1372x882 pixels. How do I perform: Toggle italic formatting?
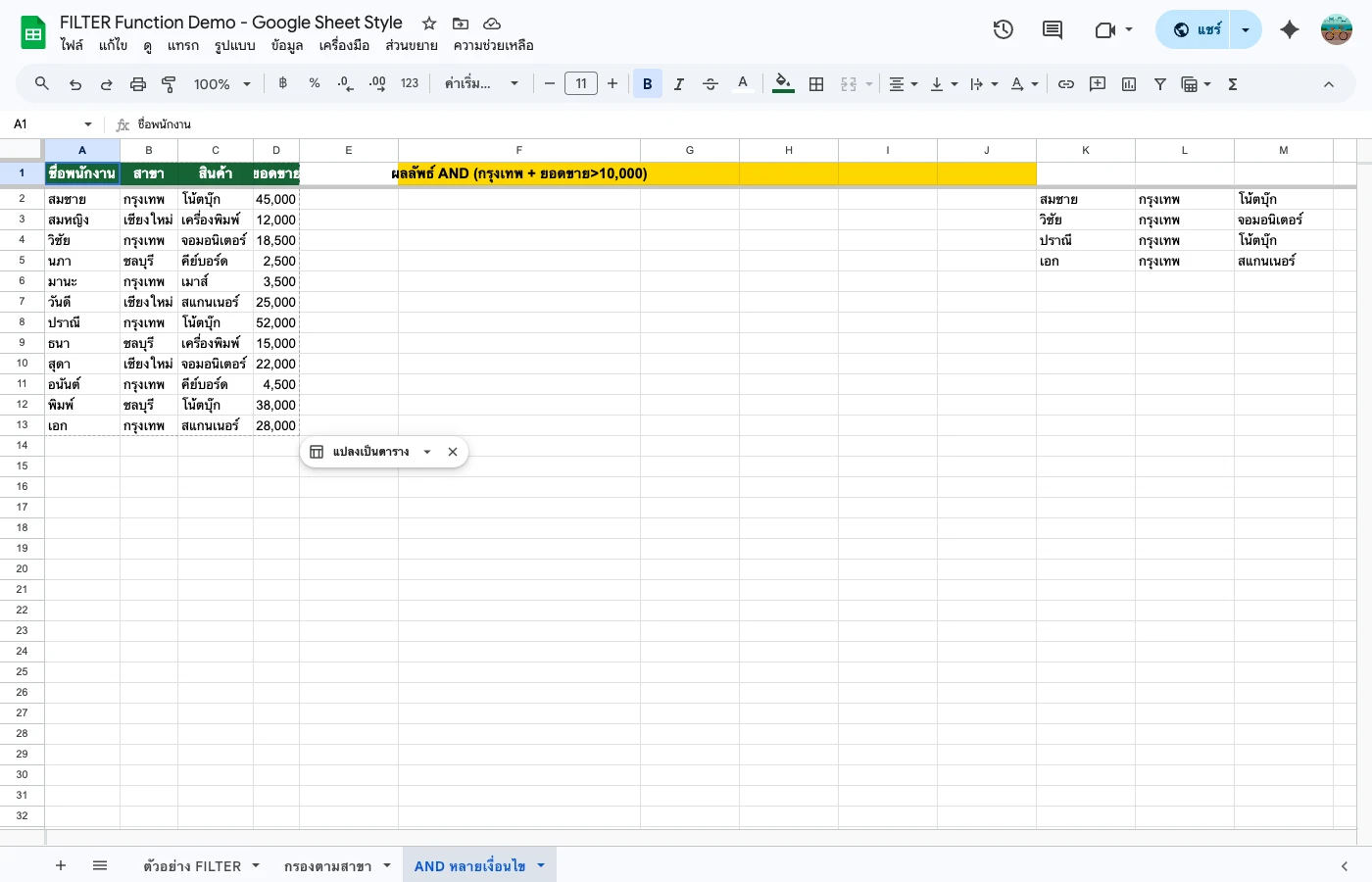[678, 83]
